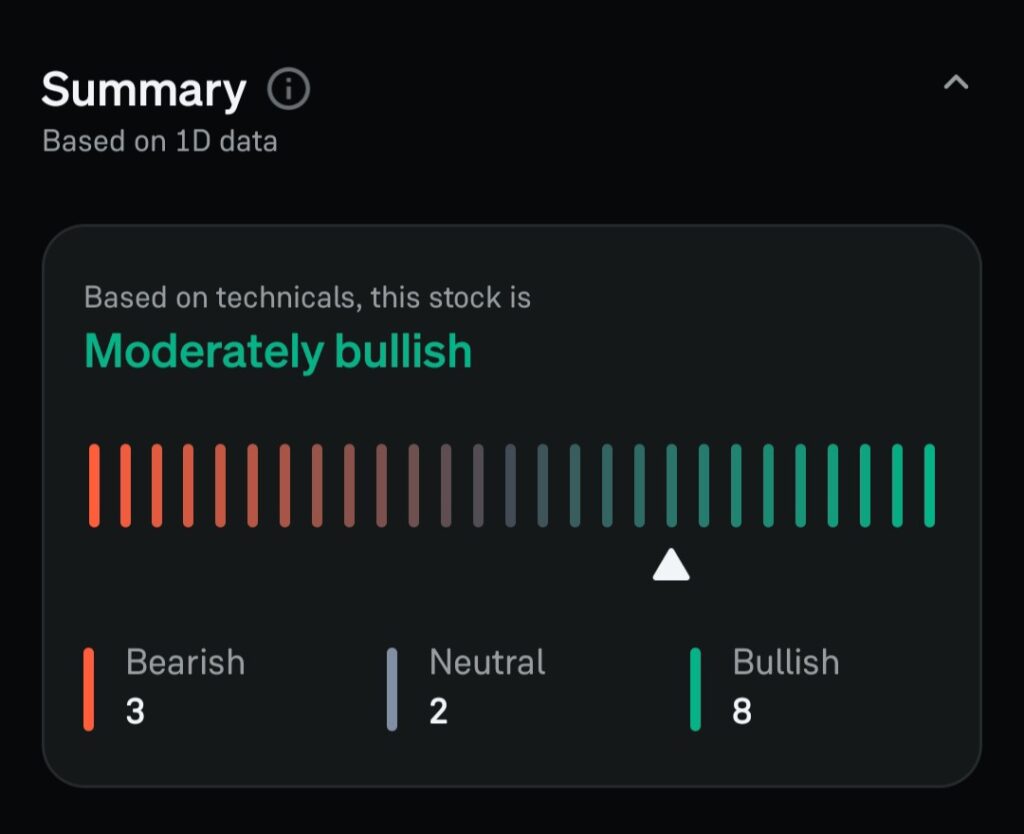Image resolution: width=1024 pixels, height=834 pixels.
Task: Click the Bullish count of 8
Action: [741, 711]
